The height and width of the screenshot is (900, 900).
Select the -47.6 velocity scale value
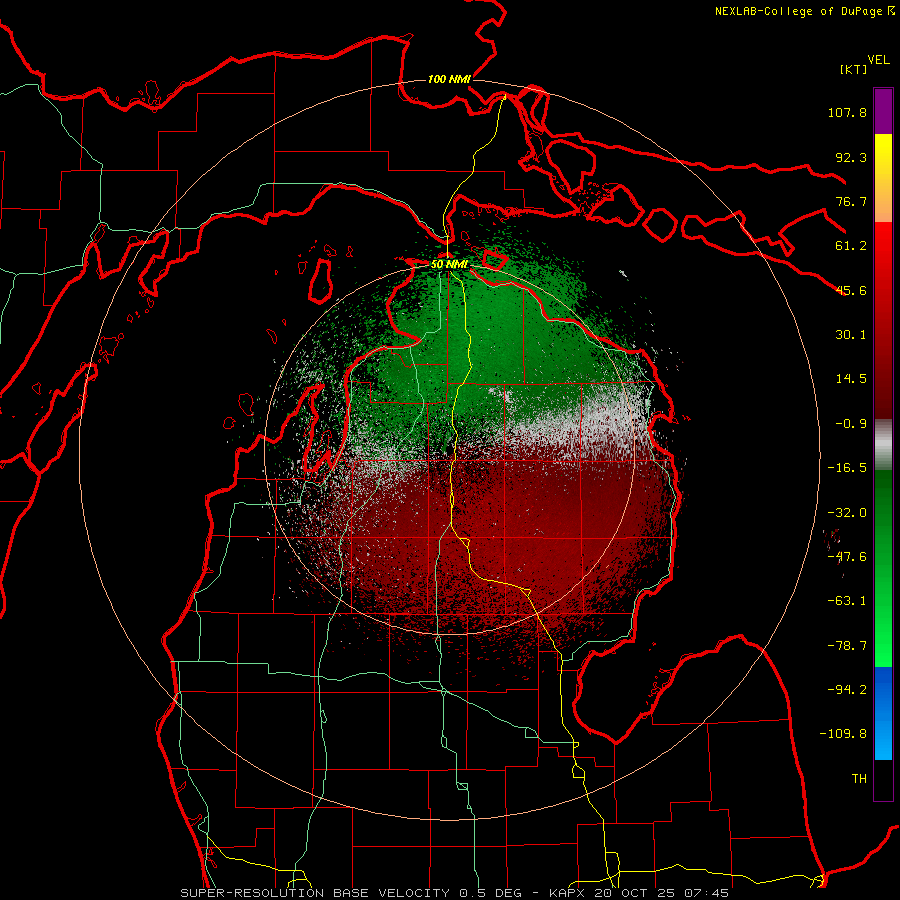tap(847, 557)
